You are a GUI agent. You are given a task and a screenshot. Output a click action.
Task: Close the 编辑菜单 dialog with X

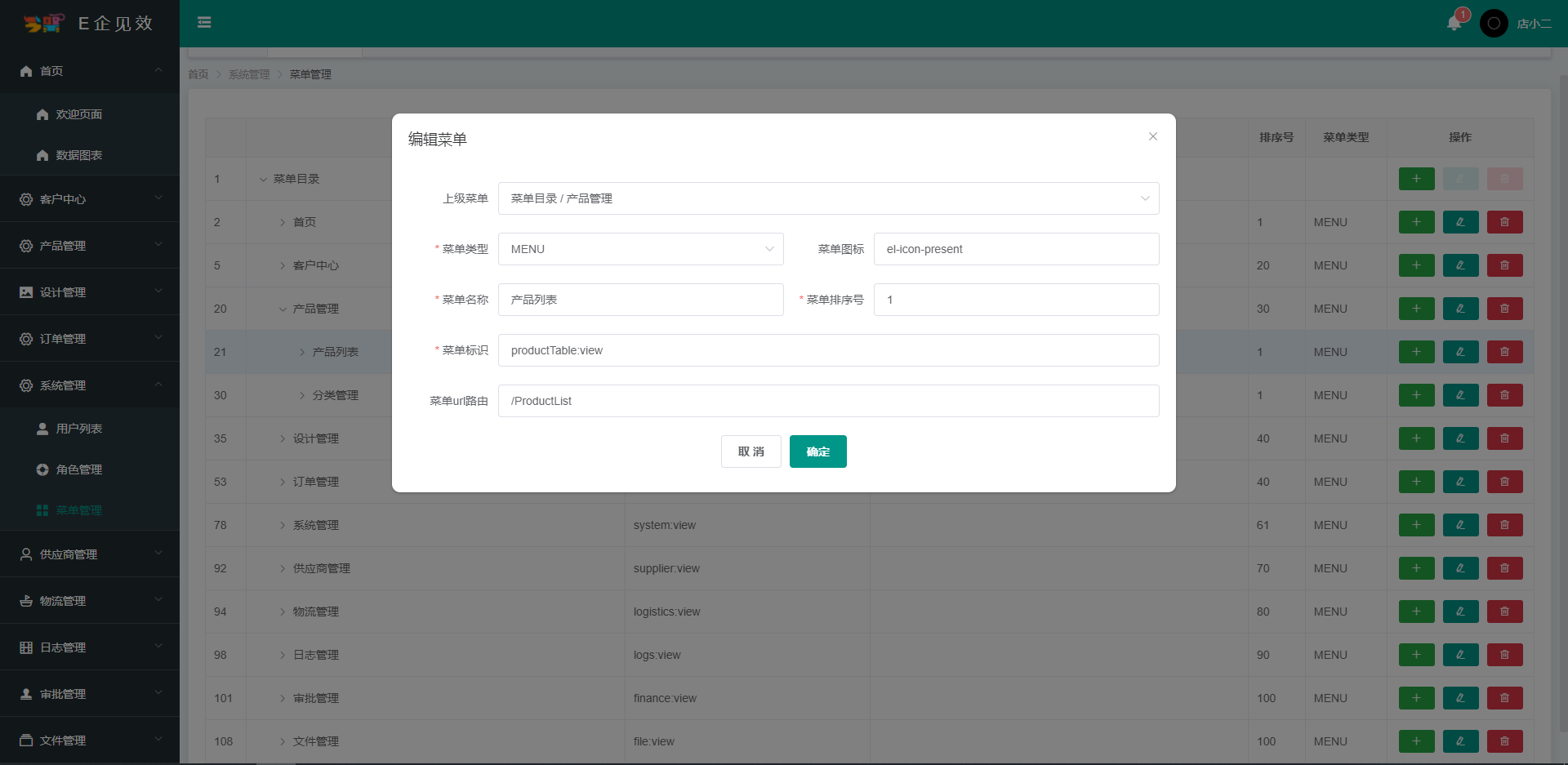tap(1152, 136)
